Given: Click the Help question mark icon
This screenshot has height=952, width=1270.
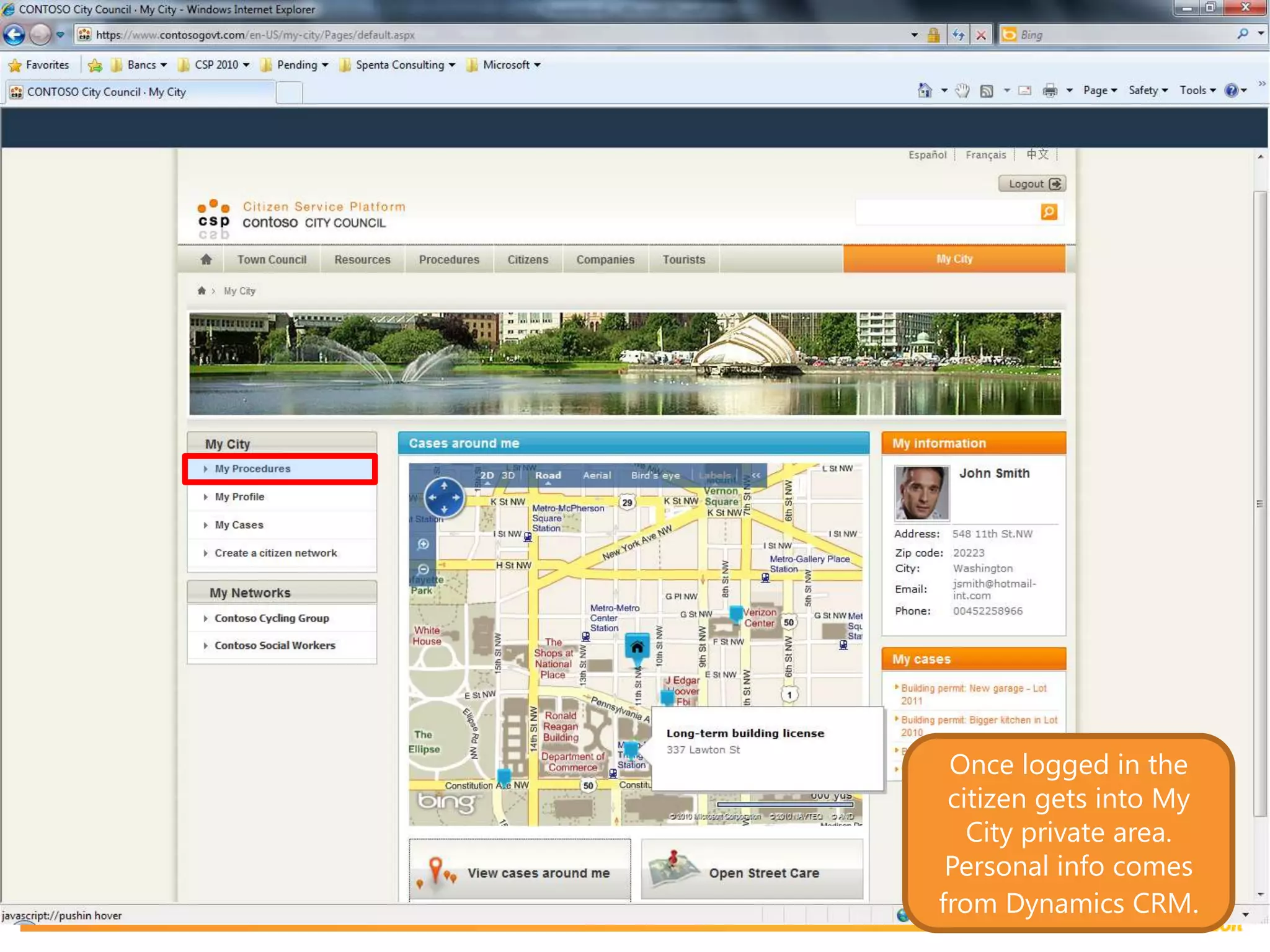Looking at the screenshot, I should (x=1232, y=90).
